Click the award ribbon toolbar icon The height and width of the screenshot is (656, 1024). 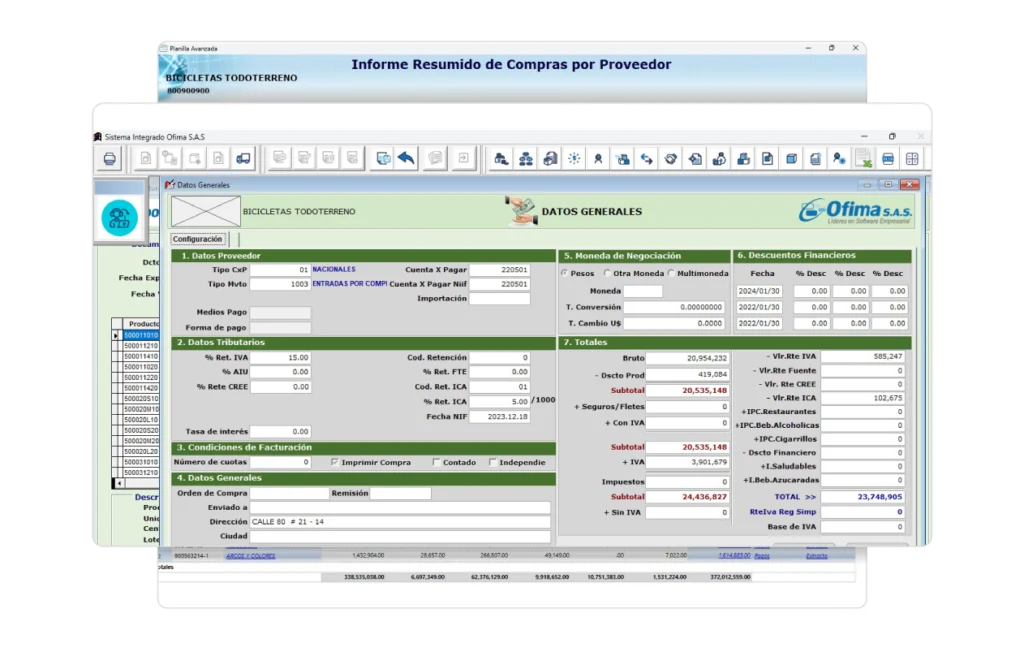click(x=598, y=159)
